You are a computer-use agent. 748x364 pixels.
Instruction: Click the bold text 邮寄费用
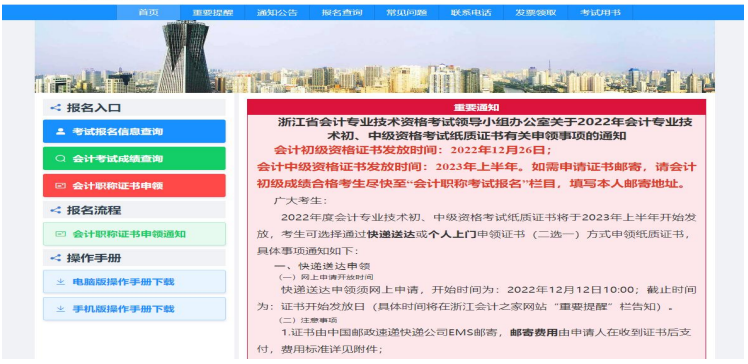click(533, 333)
